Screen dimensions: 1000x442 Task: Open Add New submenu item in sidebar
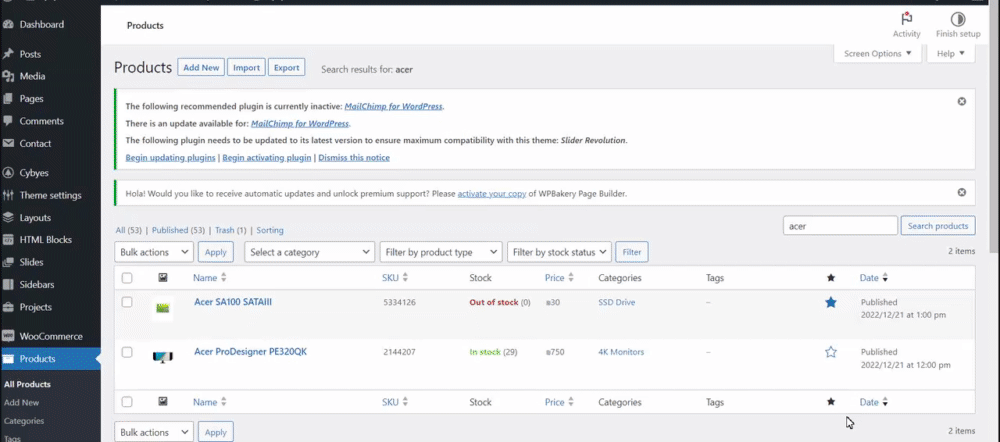(x=21, y=402)
